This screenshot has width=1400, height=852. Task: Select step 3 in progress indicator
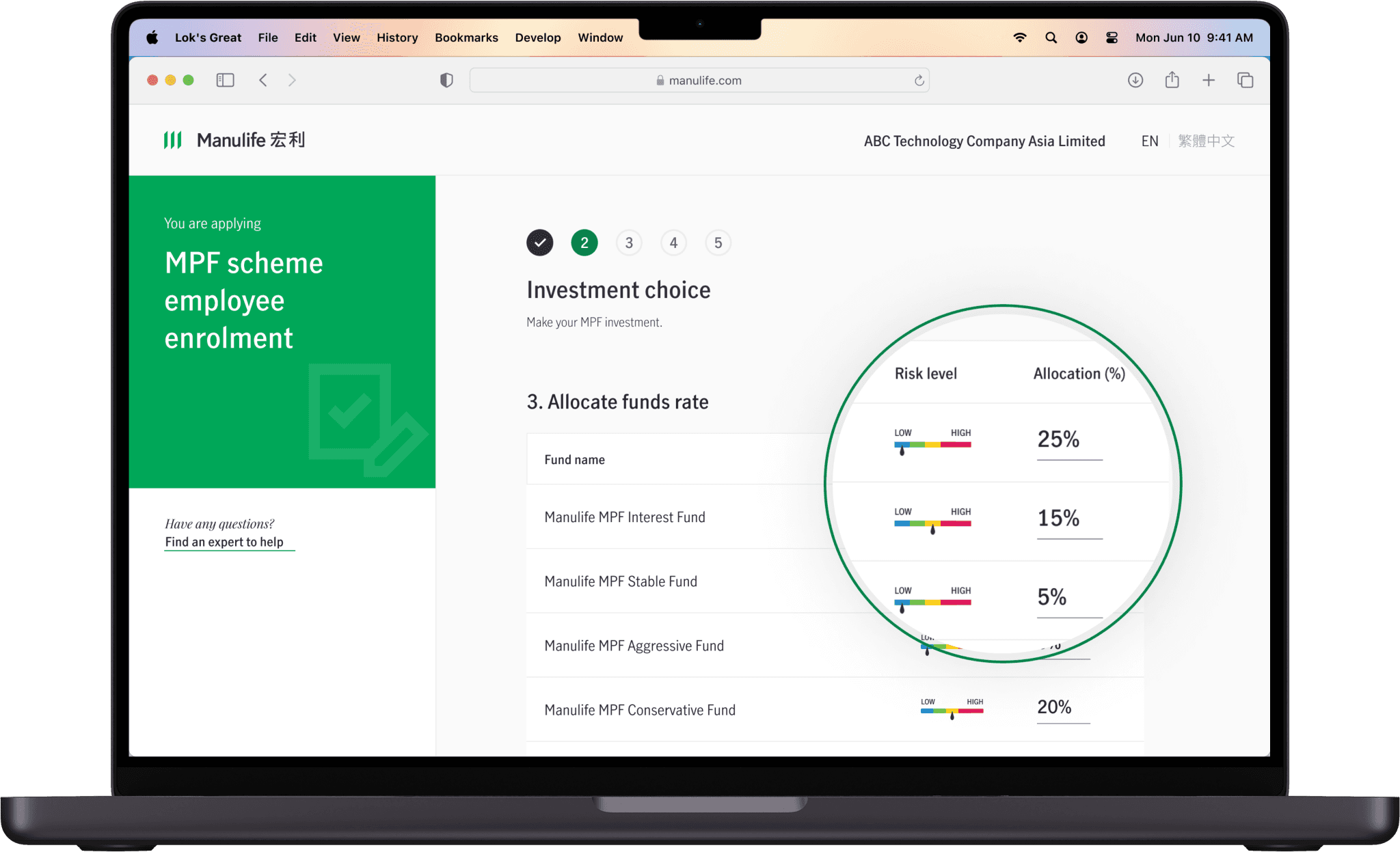pos(629,243)
